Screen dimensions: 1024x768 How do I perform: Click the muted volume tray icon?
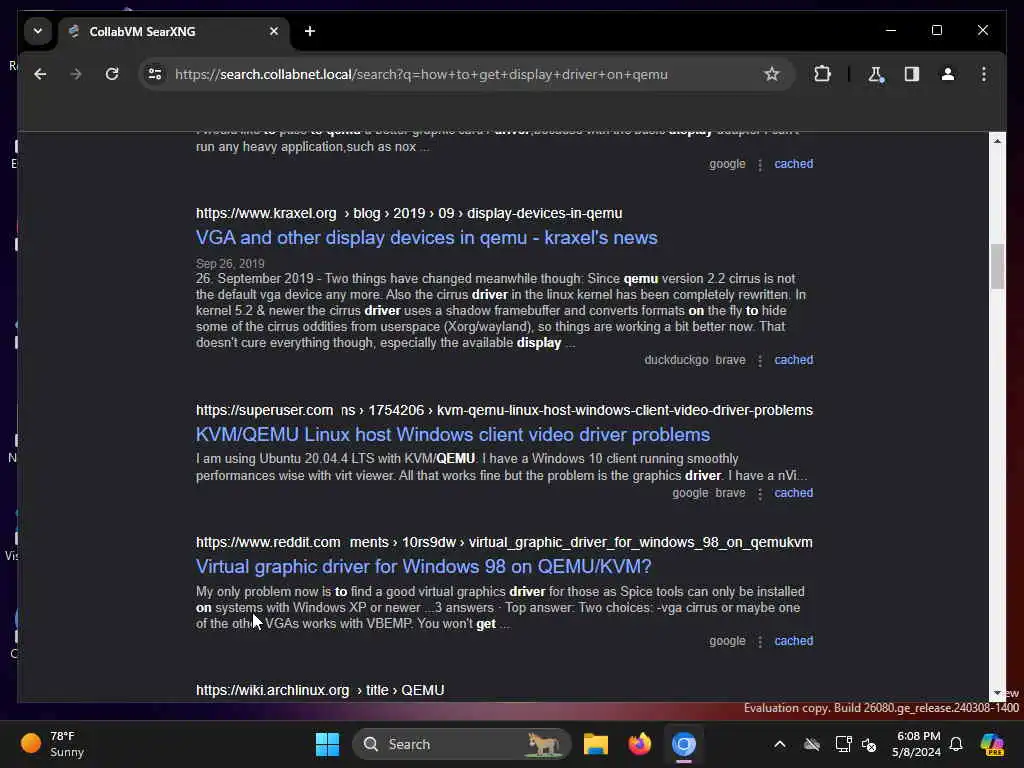pos(869,744)
